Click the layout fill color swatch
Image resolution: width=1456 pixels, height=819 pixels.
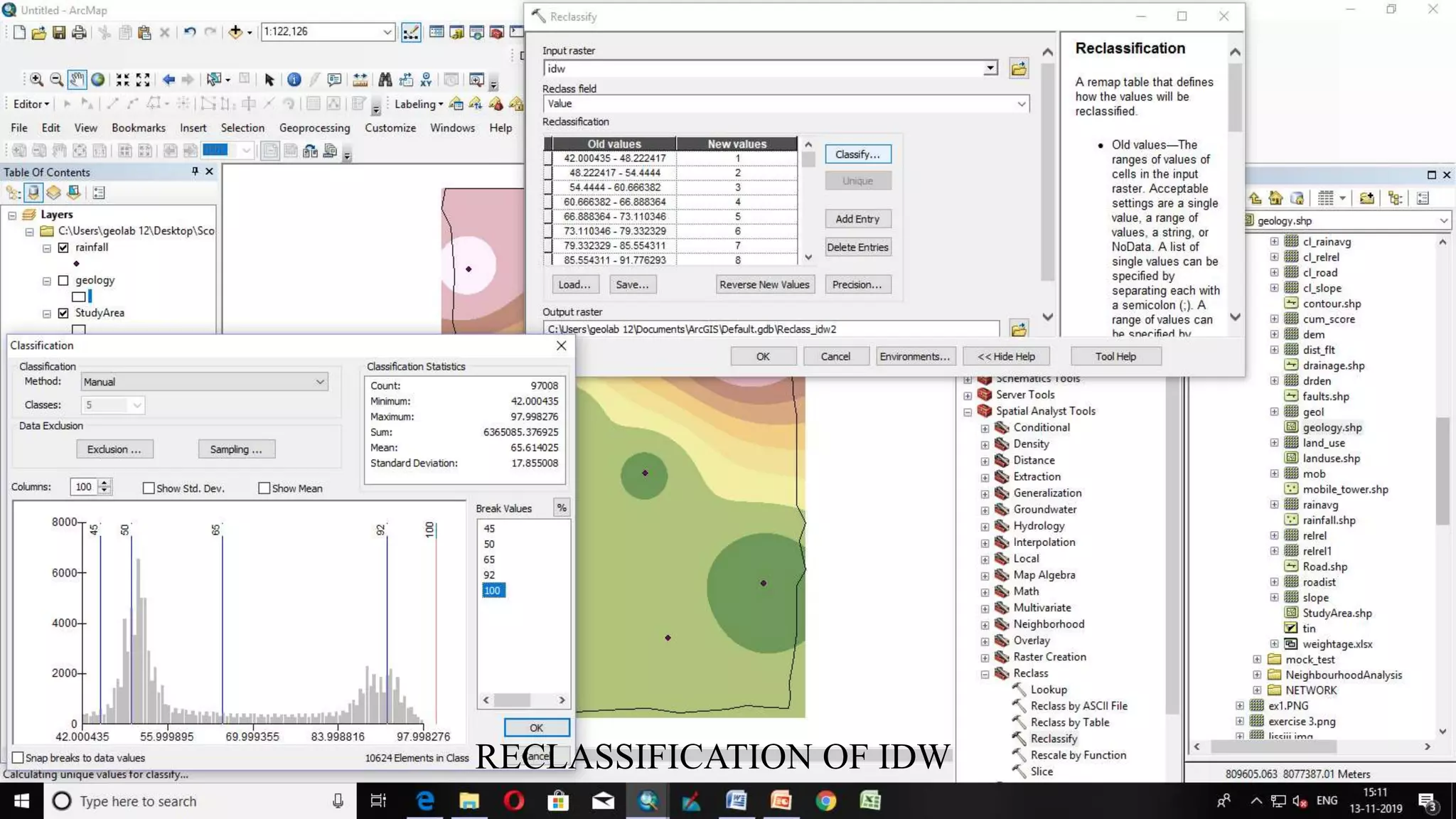[215, 150]
